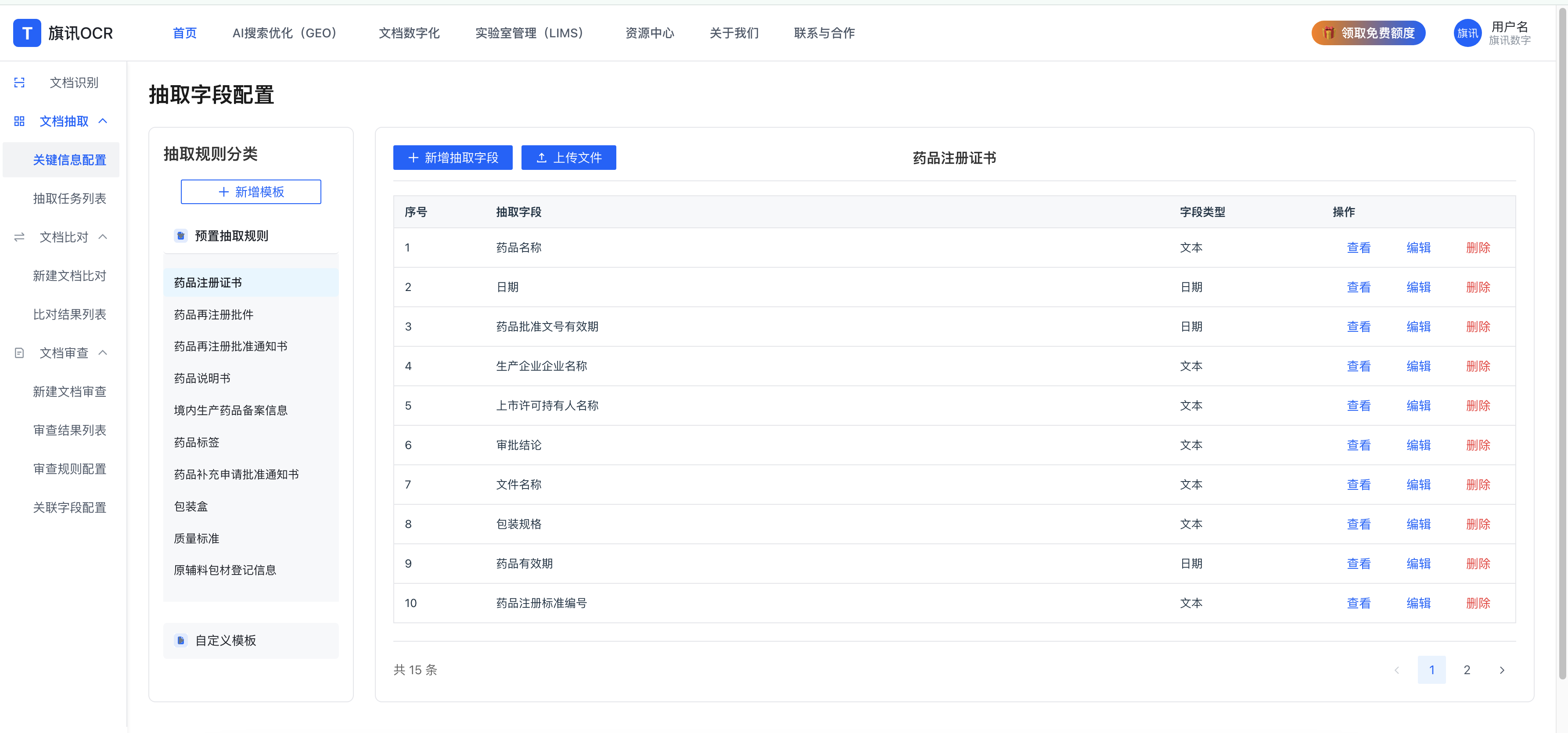Collapse the 文档比对 chevron
Viewport: 1568px width, 733px height.
103,237
